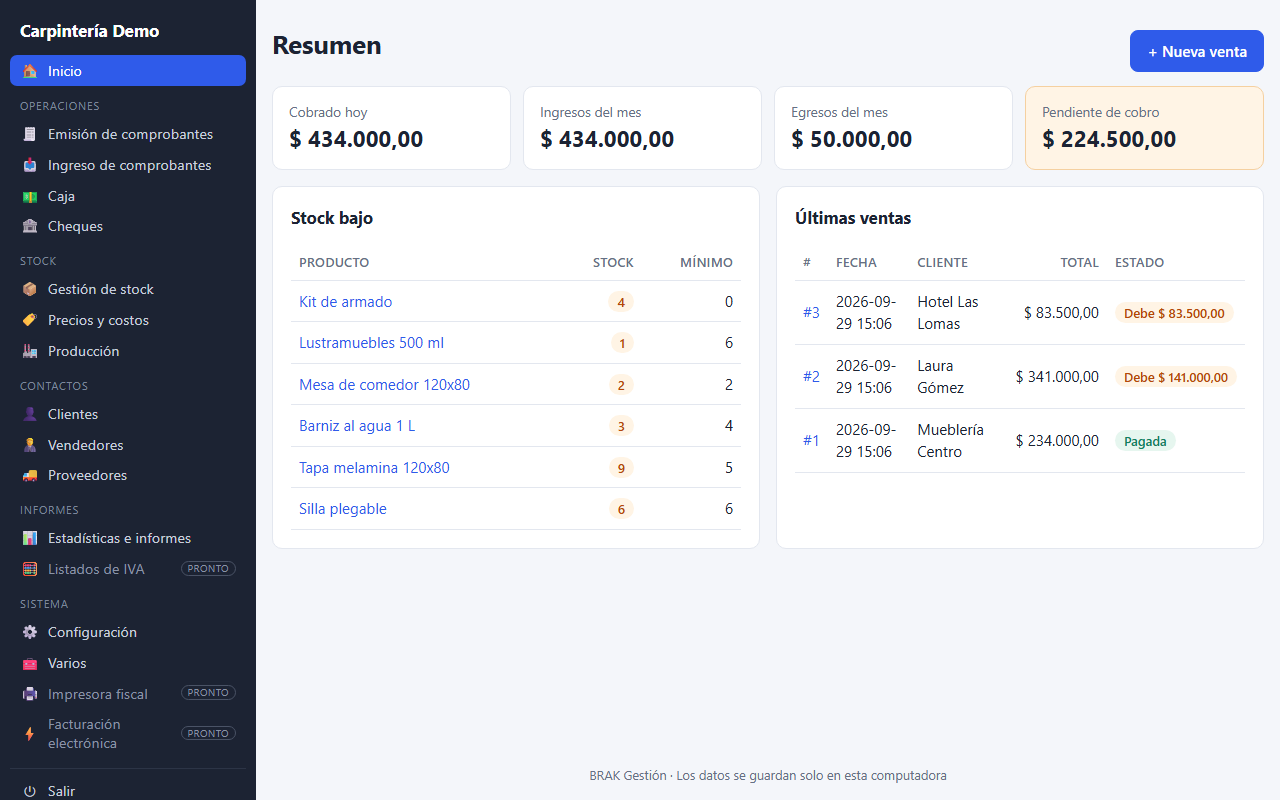The image size is (1280, 800).
Task: Open the Tapa melamina 120x80 product
Action: click(374, 468)
